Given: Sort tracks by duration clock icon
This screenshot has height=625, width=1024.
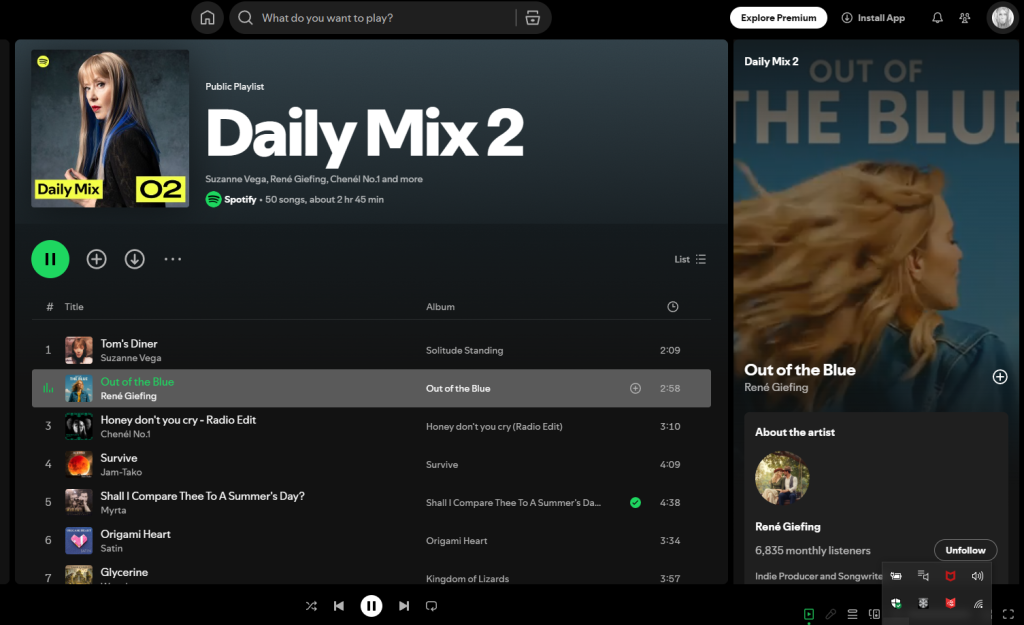Looking at the screenshot, I should coord(673,307).
